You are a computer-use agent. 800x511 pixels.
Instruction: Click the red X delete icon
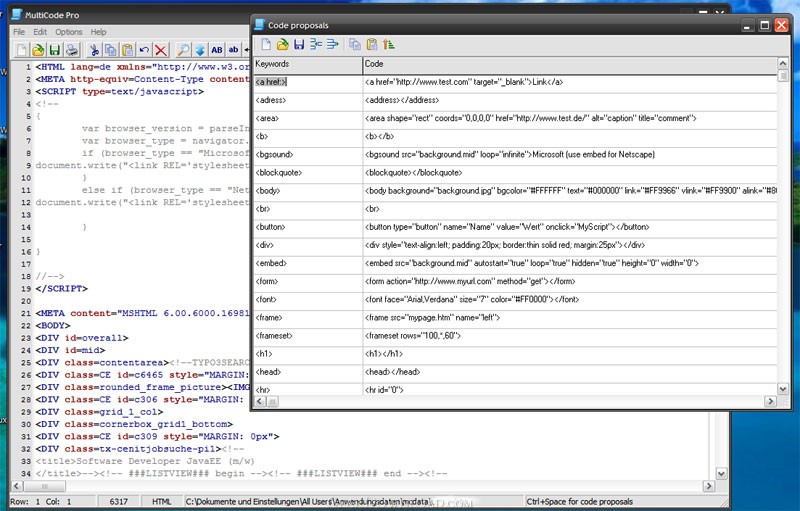[160, 50]
